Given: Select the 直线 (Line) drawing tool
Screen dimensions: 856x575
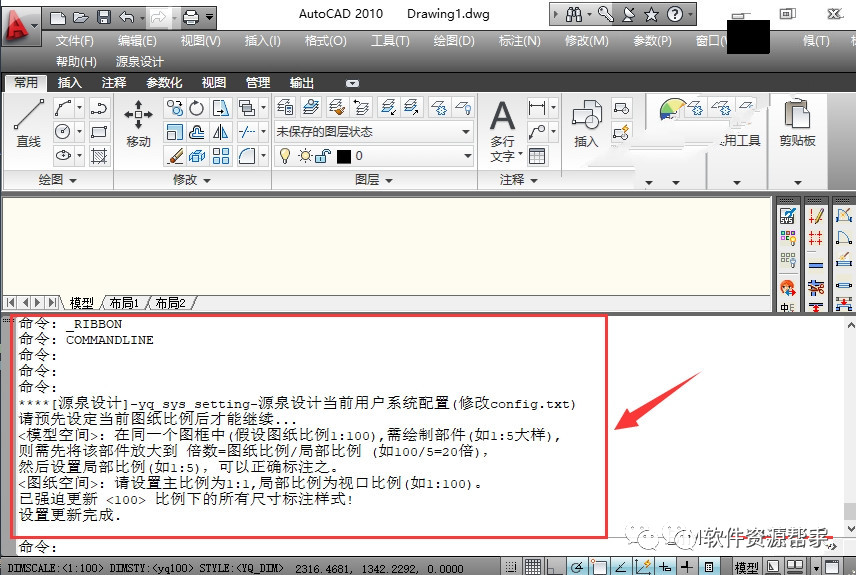Looking at the screenshot, I should coord(28,123).
